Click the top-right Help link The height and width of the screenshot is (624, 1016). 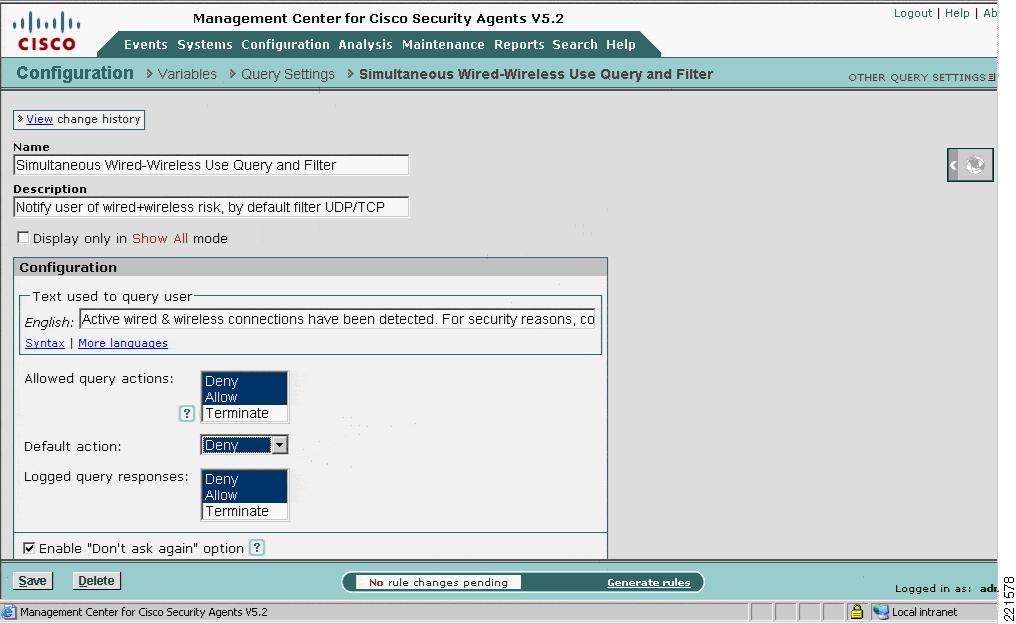957,13
